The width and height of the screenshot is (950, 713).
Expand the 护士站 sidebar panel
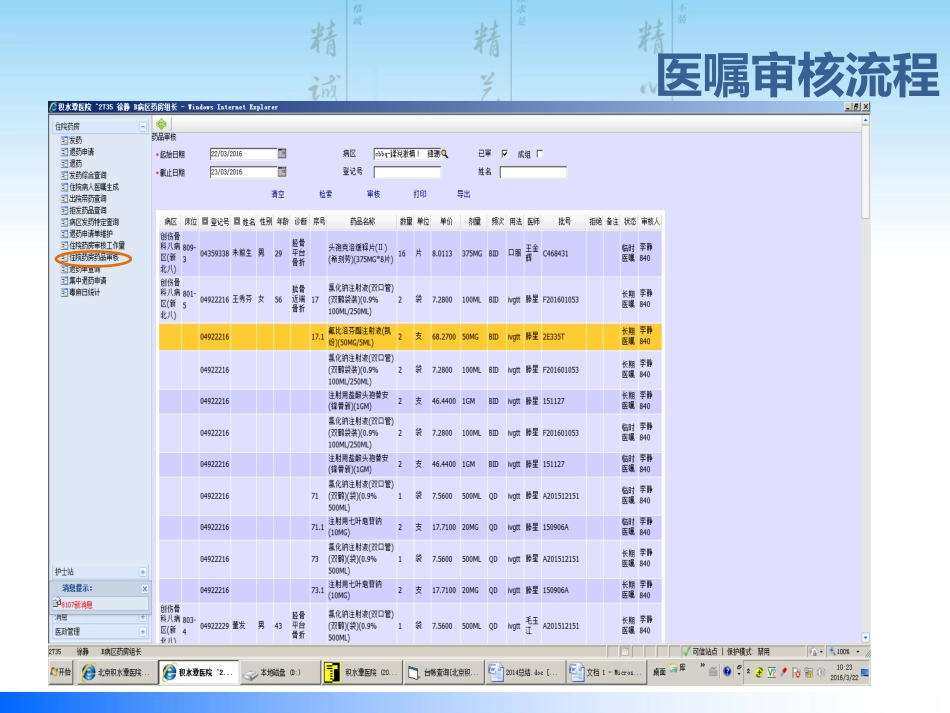tap(143, 572)
